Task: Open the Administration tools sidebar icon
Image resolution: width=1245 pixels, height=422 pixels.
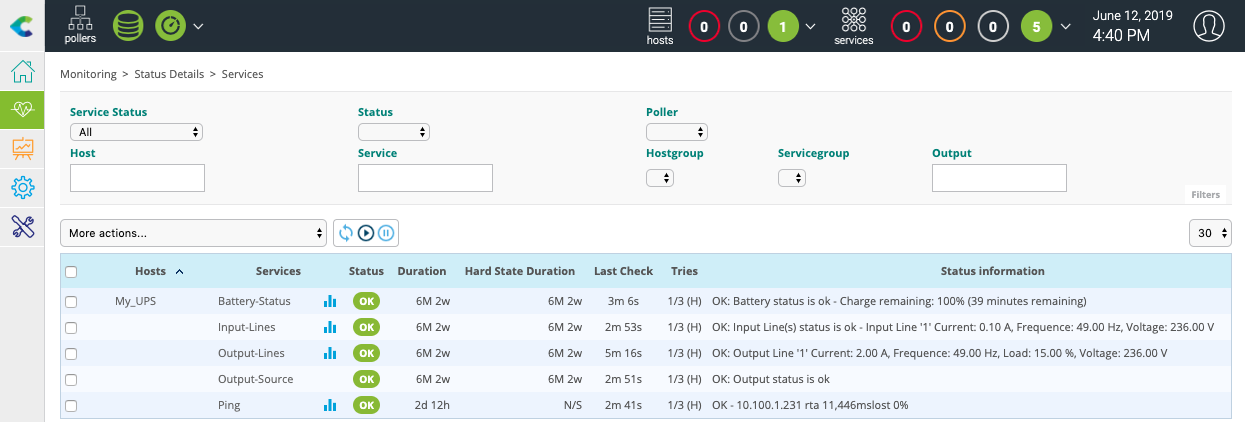Action: coord(22,226)
